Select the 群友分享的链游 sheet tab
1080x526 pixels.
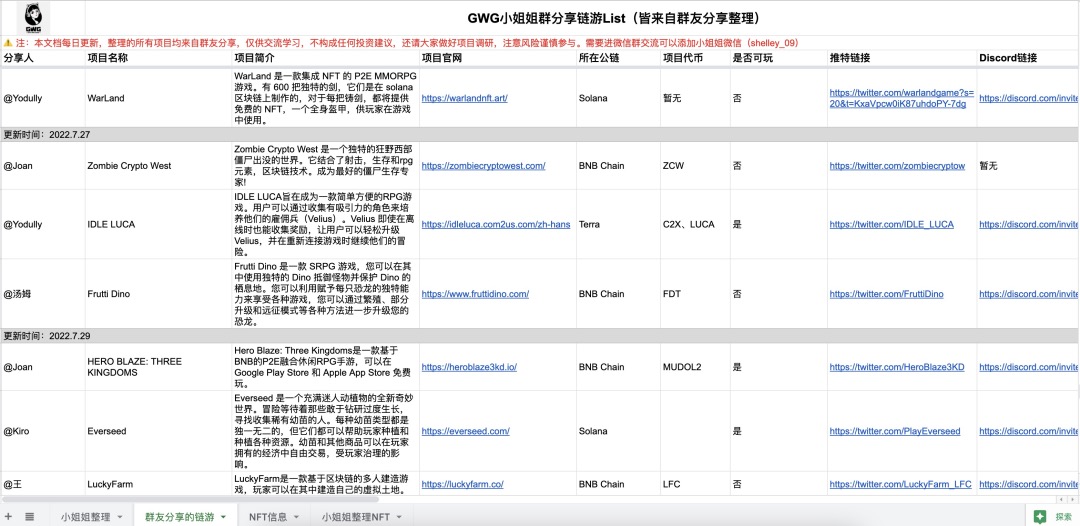coord(179,516)
